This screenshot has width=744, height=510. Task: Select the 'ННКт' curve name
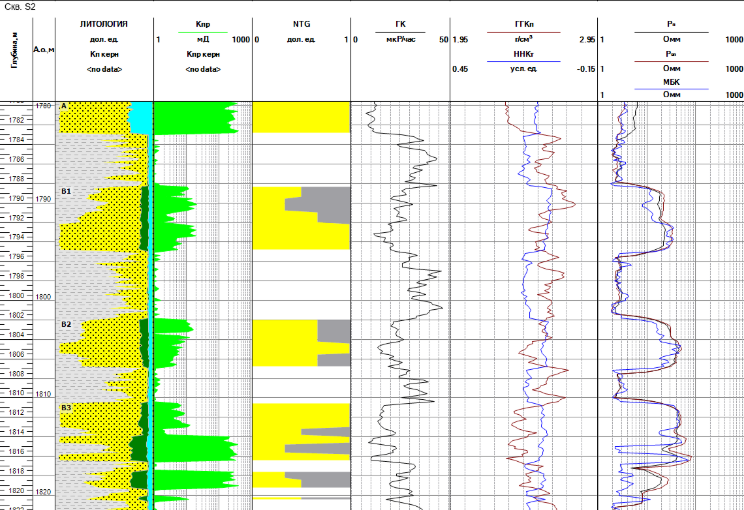[x=524, y=54]
